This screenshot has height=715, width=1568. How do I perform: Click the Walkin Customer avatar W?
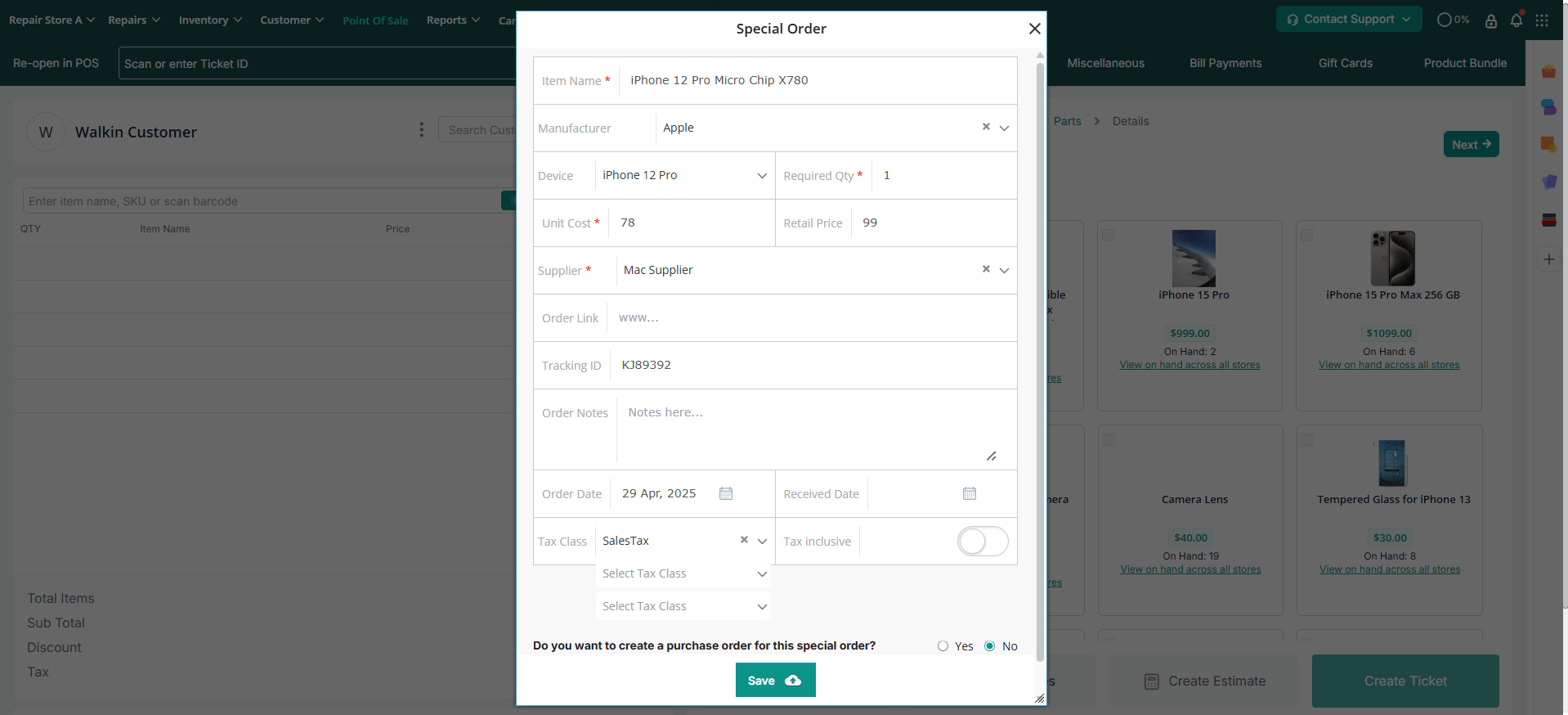46,132
